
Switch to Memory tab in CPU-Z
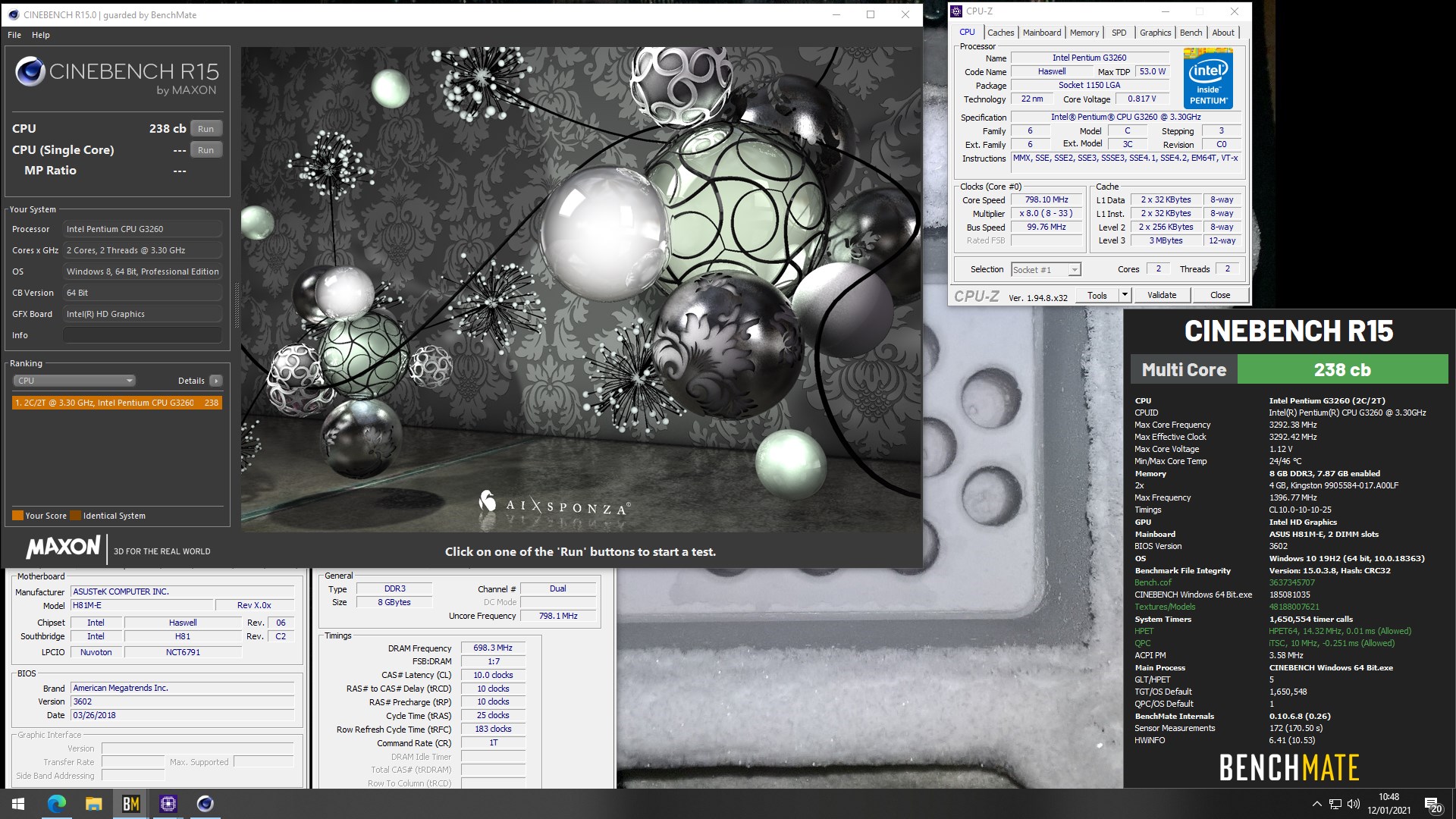point(1084,33)
